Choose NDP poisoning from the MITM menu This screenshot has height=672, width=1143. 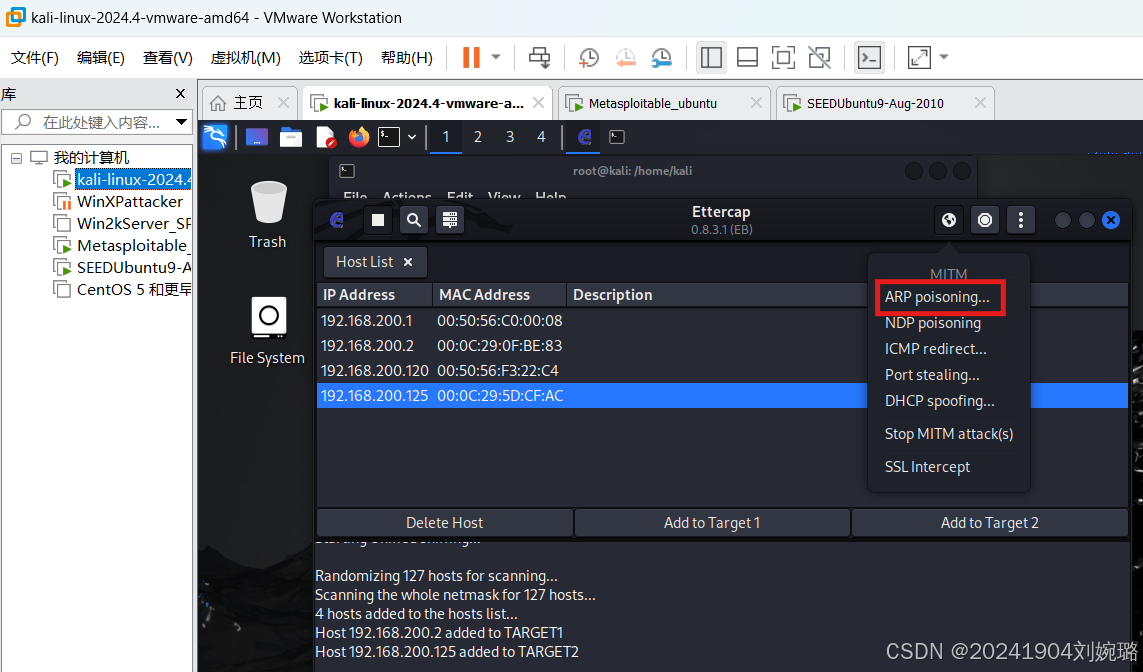pos(932,323)
